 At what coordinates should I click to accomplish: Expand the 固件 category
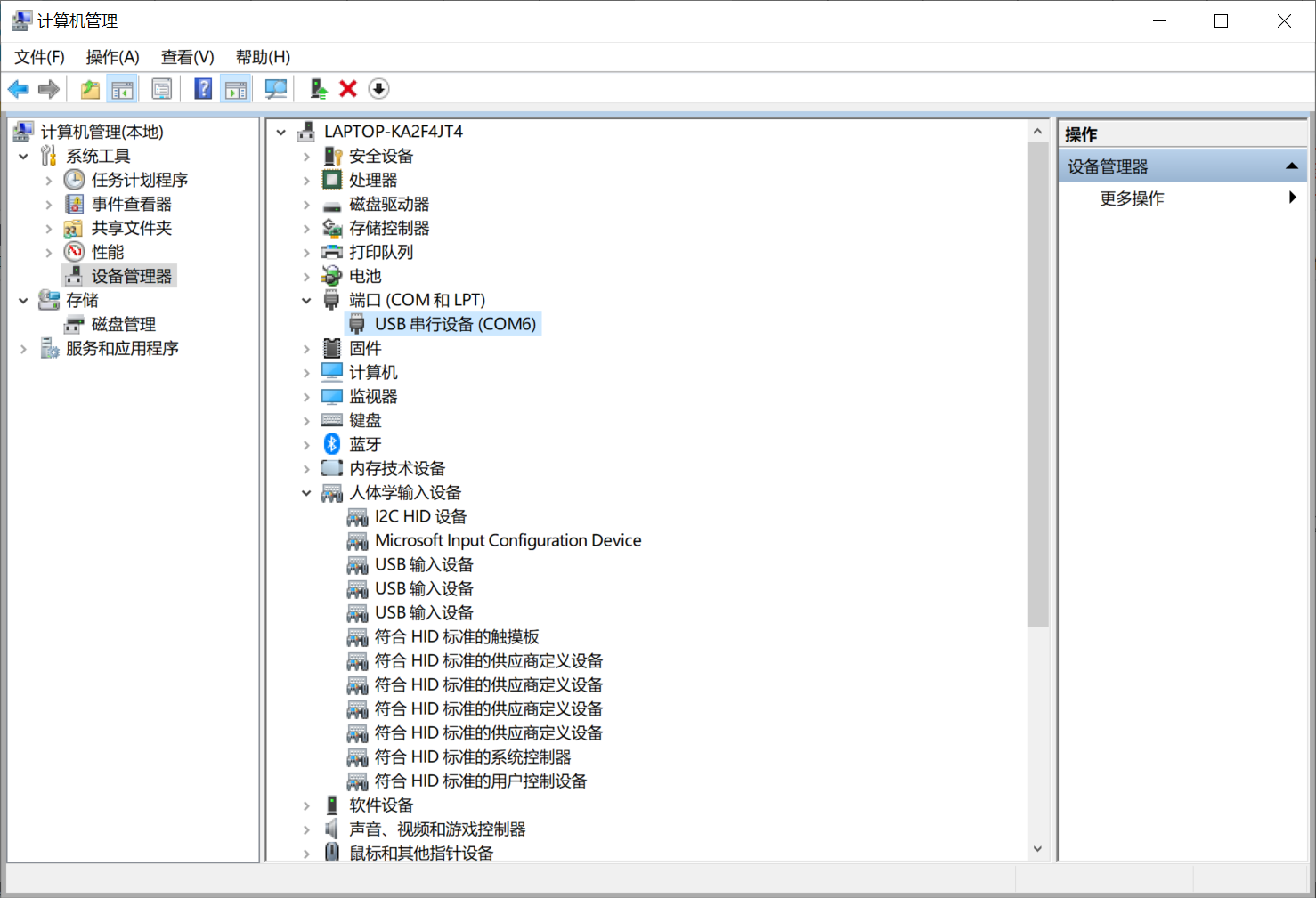click(x=306, y=348)
